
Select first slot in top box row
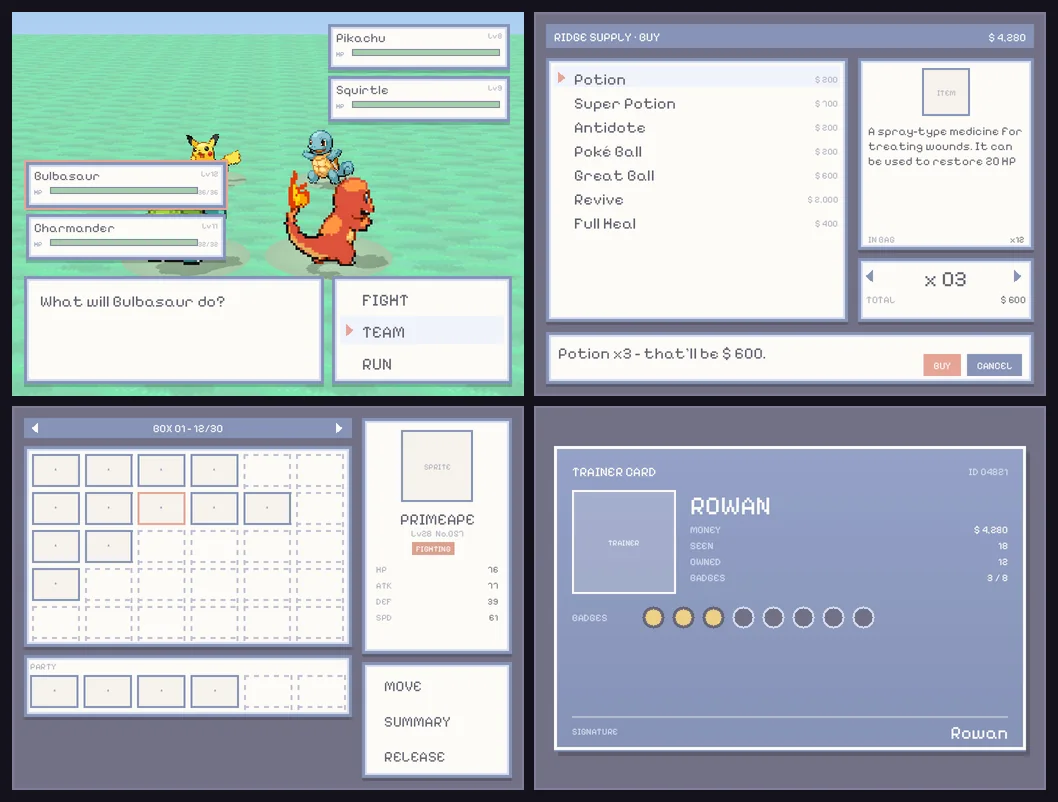[x=56, y=470]
